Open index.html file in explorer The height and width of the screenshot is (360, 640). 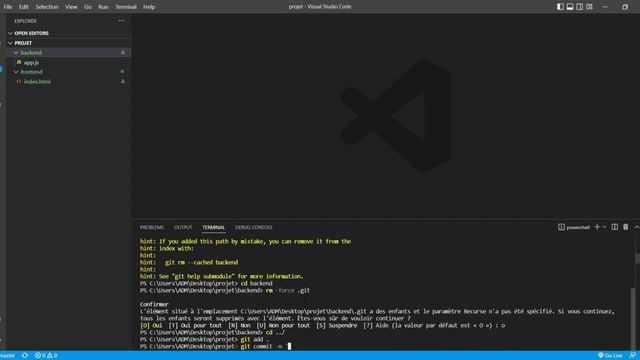(37, 82)
